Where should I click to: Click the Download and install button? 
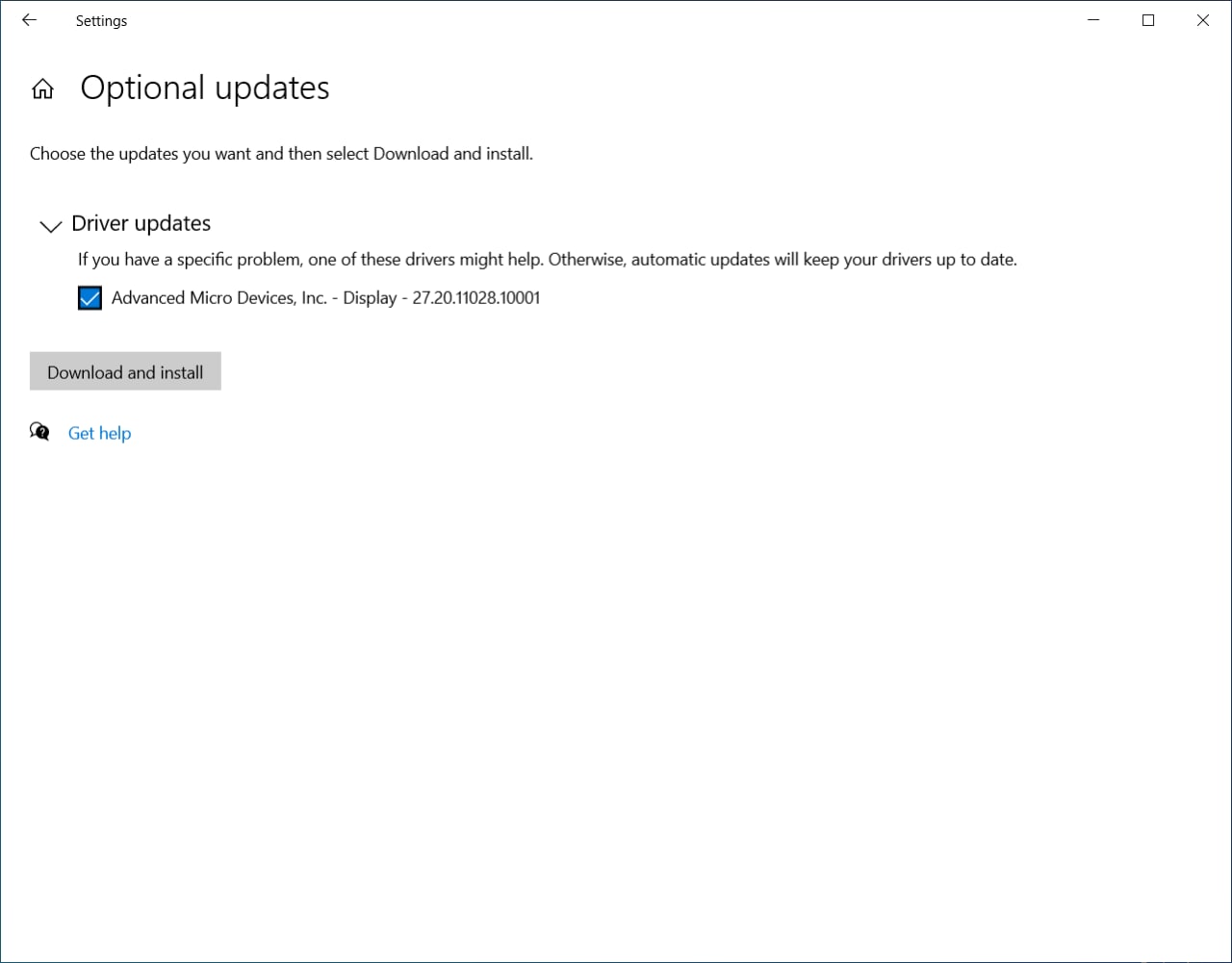point(125,371)
